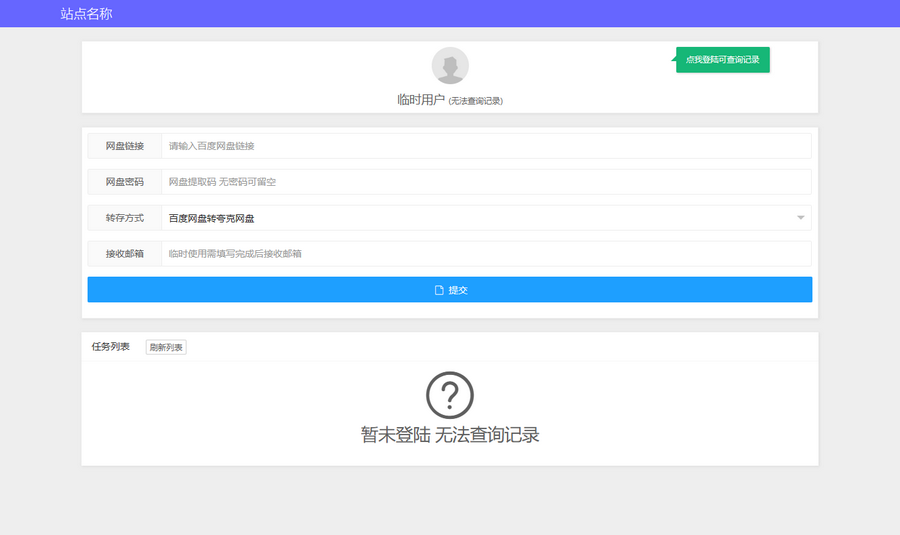Click the question mark circle icon
The width and height of the screenshot is (900, 535).
coord(450,395)
